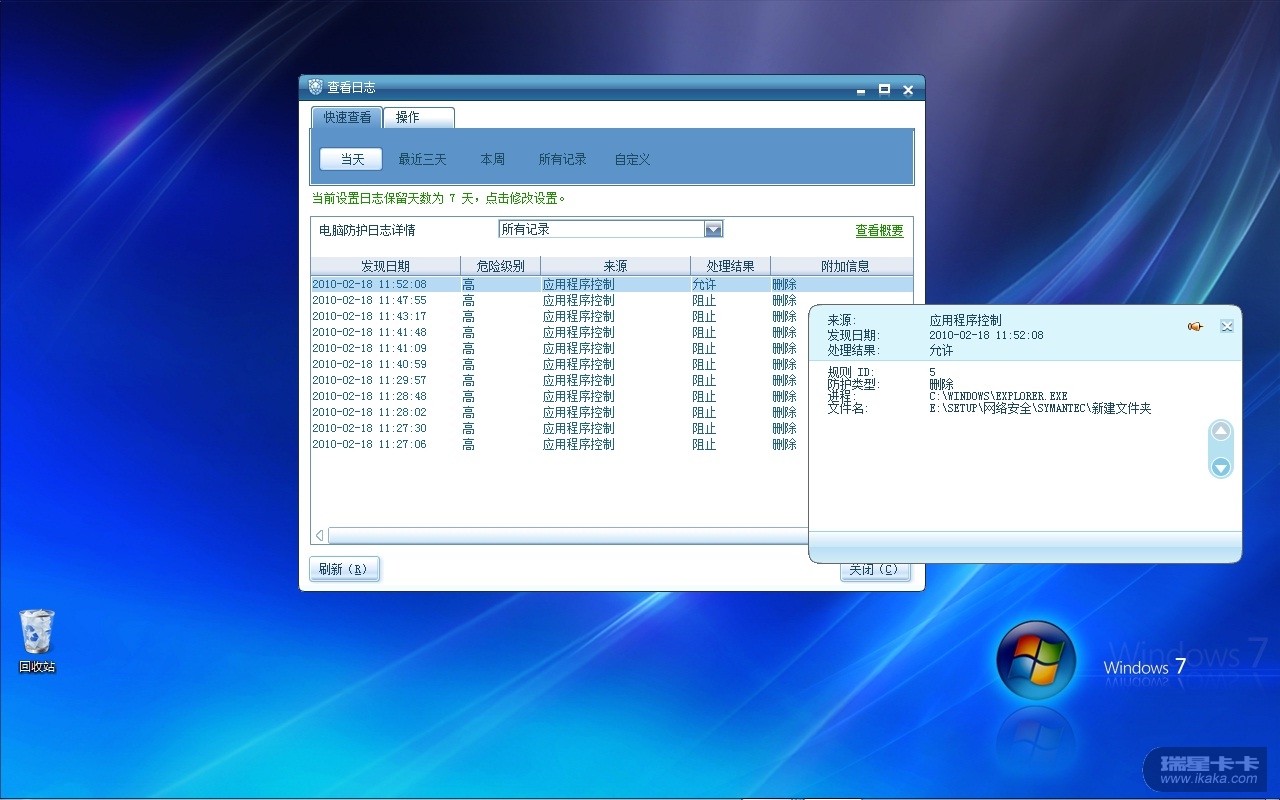Filter logs by 最近三天
This screenshot has height=800, width=1280.
[x=422, y=159]
